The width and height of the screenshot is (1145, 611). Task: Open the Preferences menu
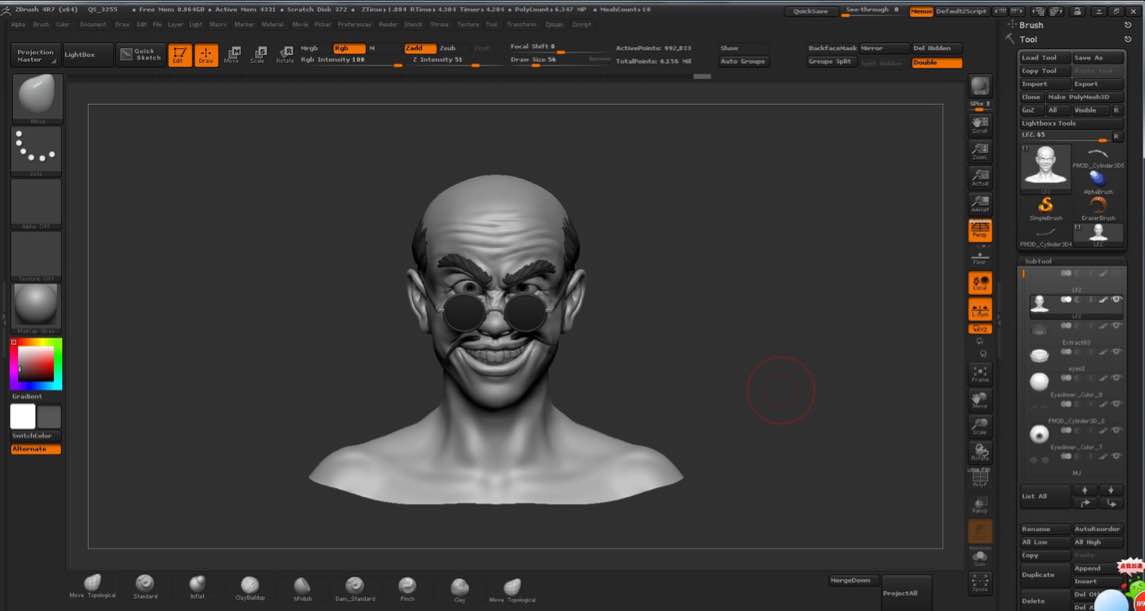(354, 24)
